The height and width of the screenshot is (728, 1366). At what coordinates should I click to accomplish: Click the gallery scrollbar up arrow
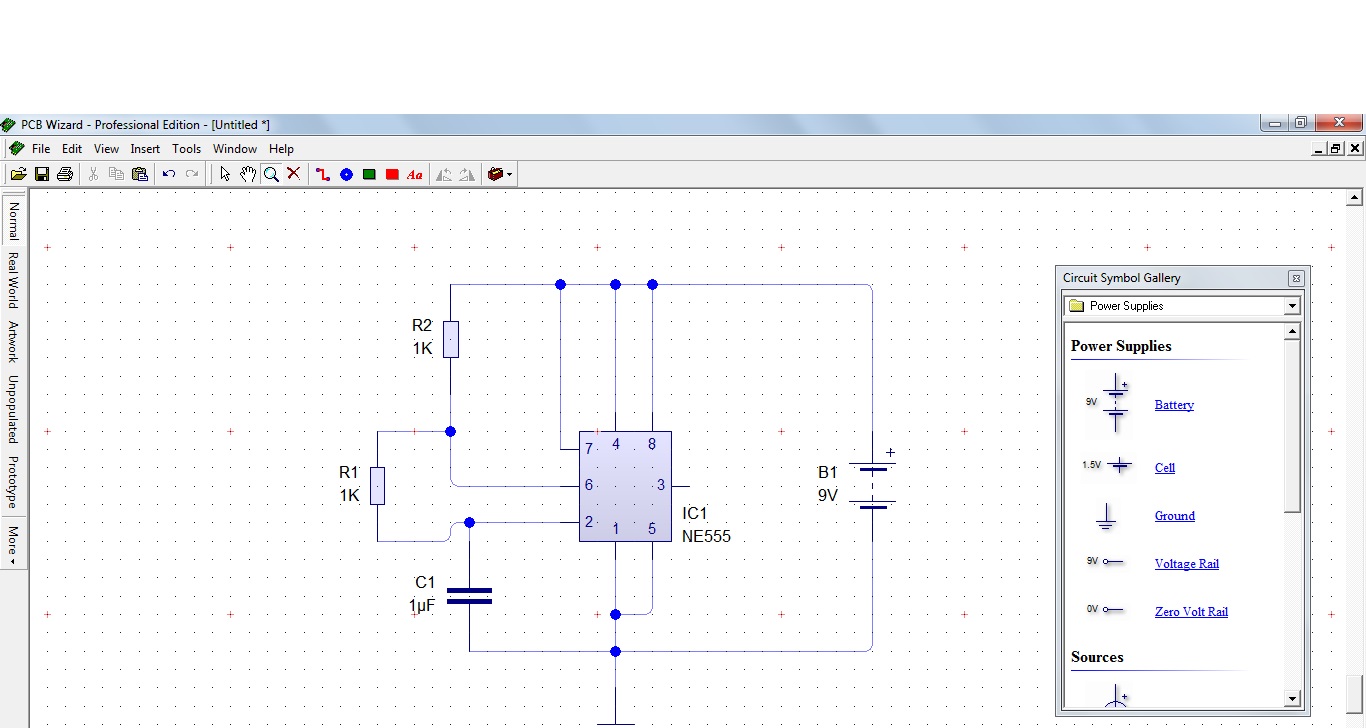[1292, 331]
